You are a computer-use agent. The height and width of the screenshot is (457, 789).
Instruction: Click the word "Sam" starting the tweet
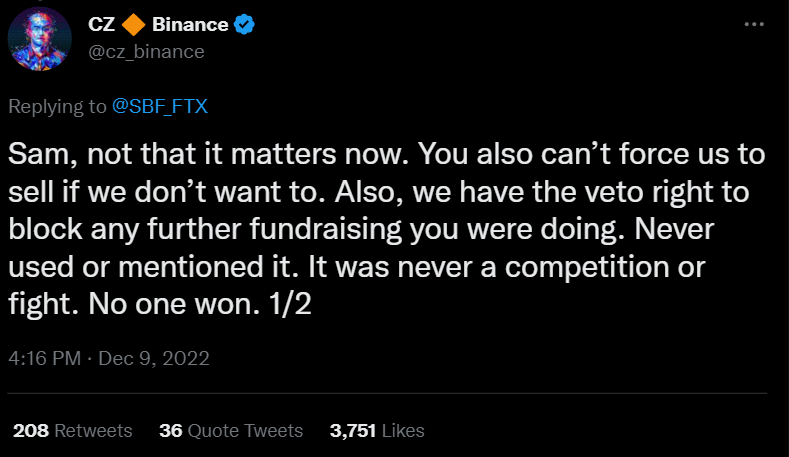click(32, 155)
